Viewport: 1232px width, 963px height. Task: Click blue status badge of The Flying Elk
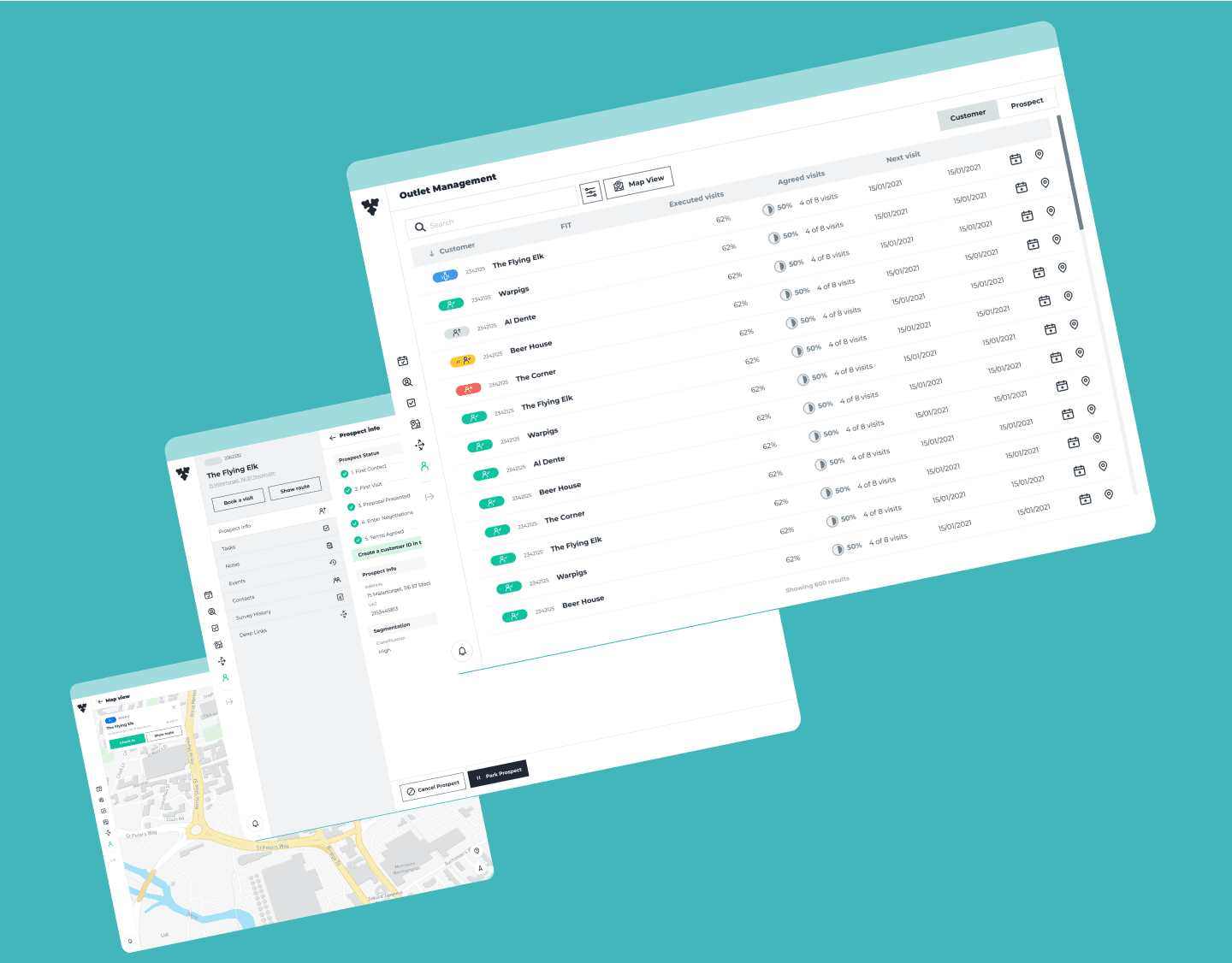445,276
